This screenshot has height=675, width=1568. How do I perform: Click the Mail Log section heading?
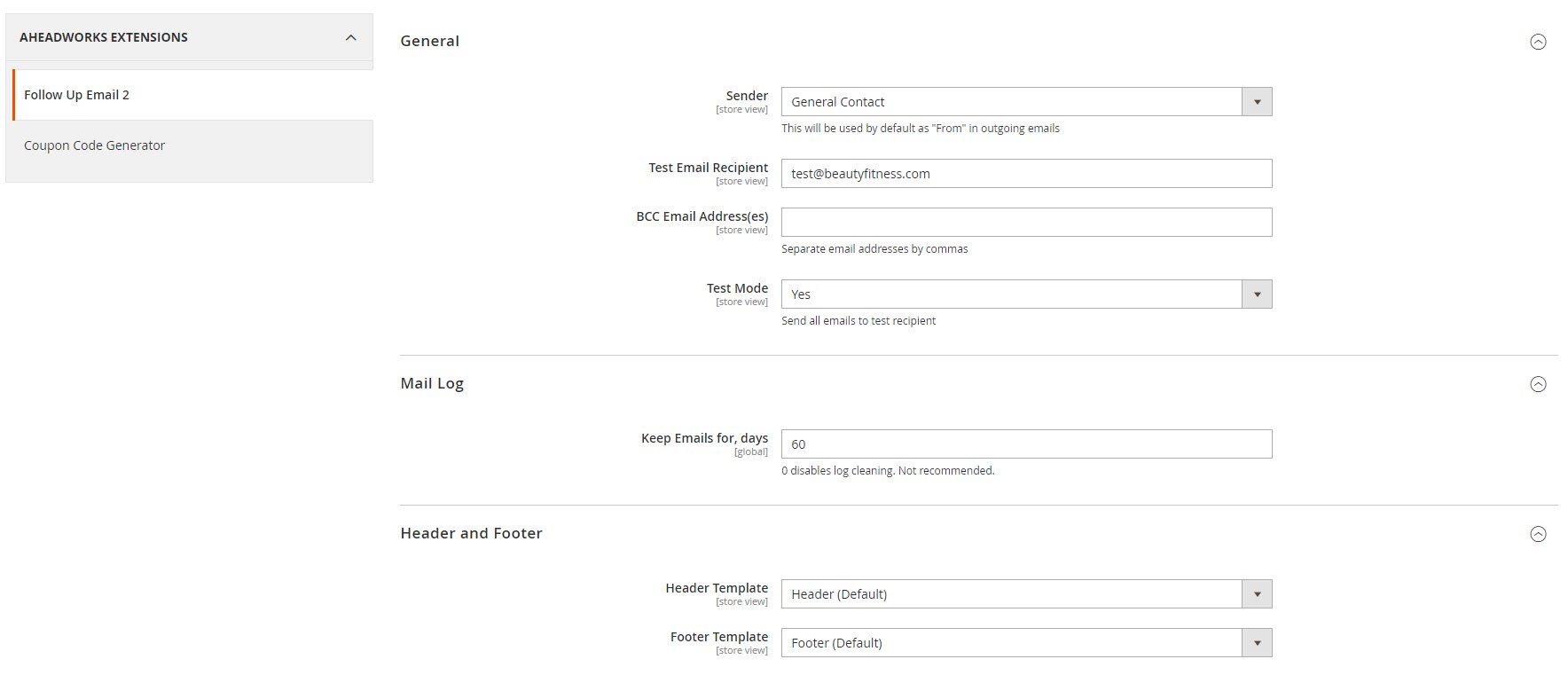[x=432, y=383]
